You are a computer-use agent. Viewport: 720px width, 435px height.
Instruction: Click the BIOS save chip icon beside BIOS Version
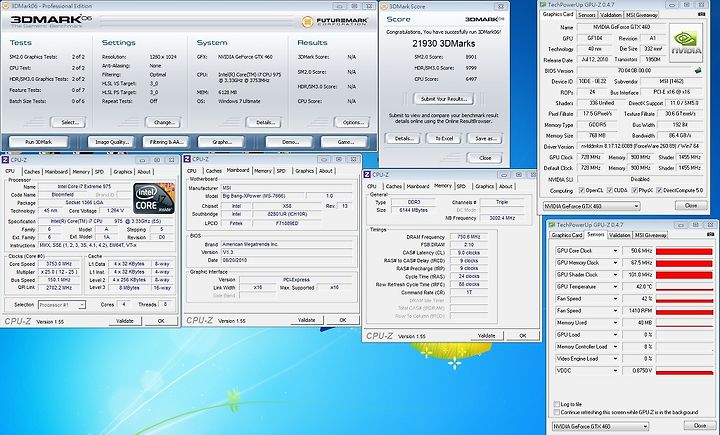(x=698, y=71)
